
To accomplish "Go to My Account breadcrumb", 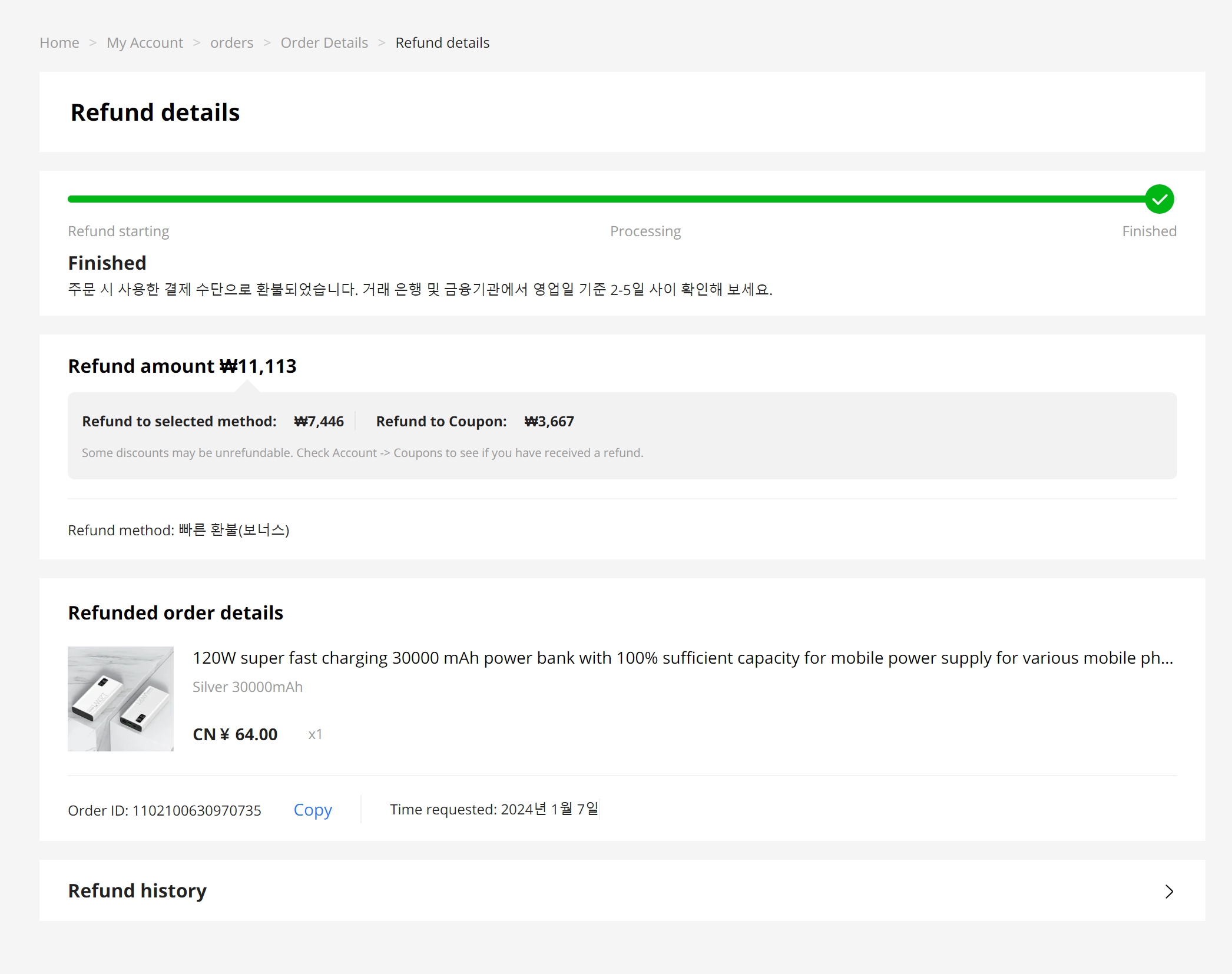I will click(144, 43).
